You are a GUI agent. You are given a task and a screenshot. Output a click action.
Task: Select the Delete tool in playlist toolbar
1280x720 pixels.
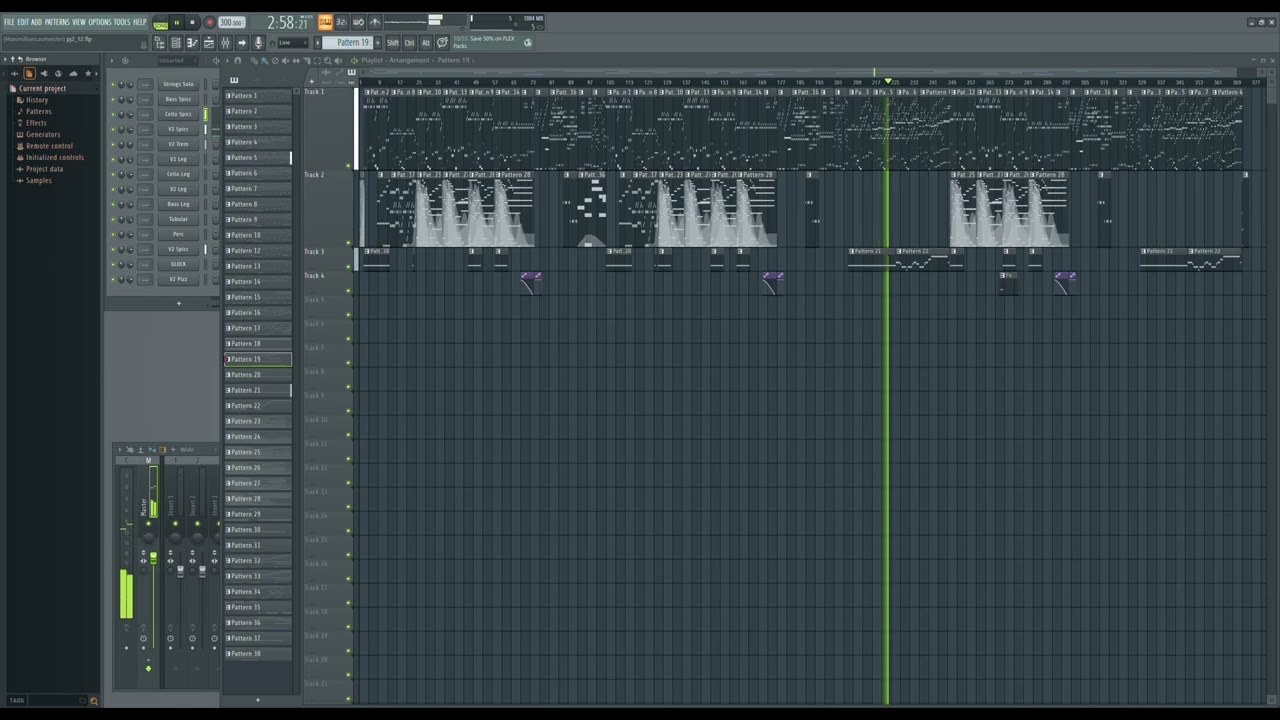tap(275, 60)
